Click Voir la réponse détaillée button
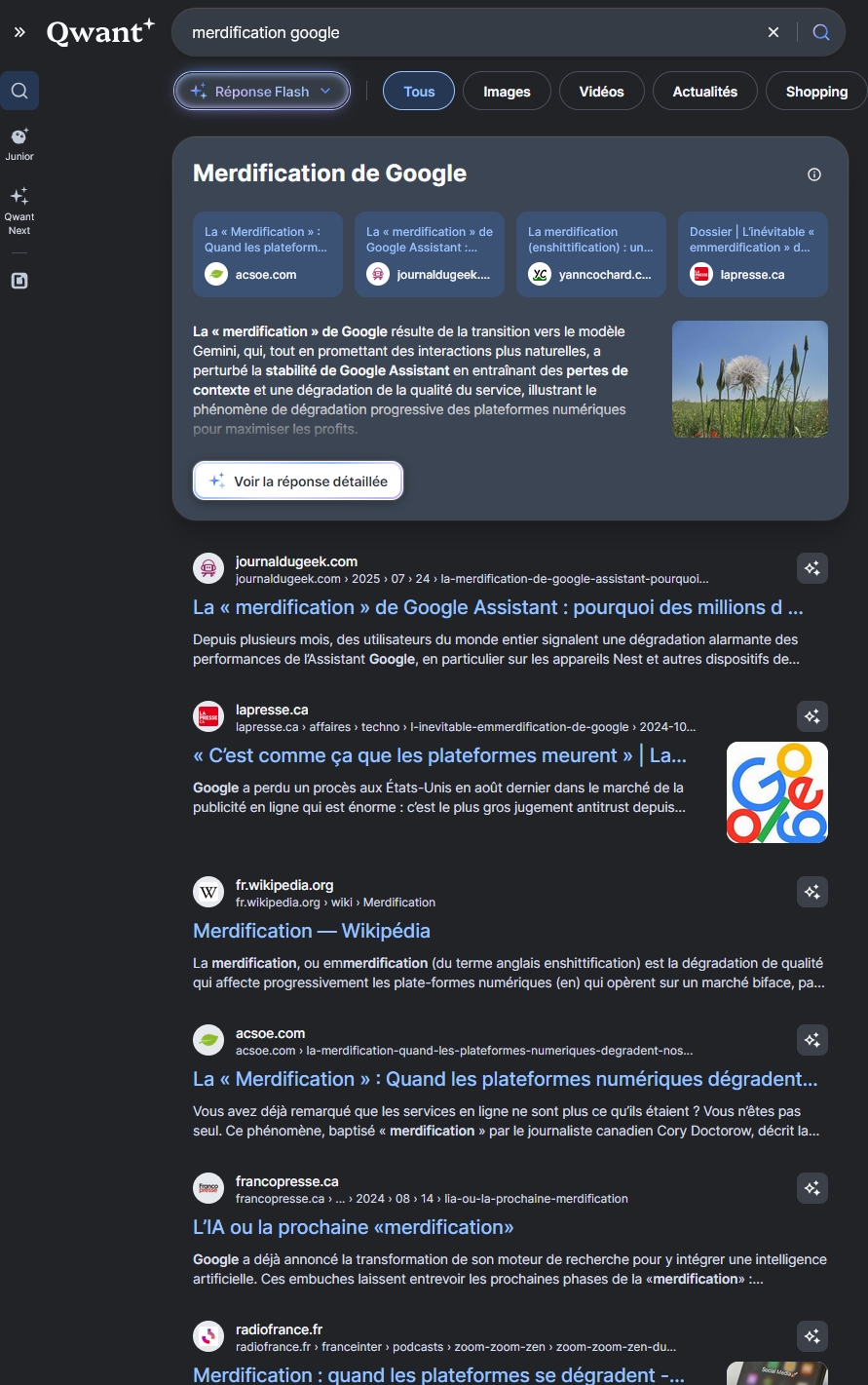The height and width of the screenshot is (1385, 868). (x=298, y=481)
